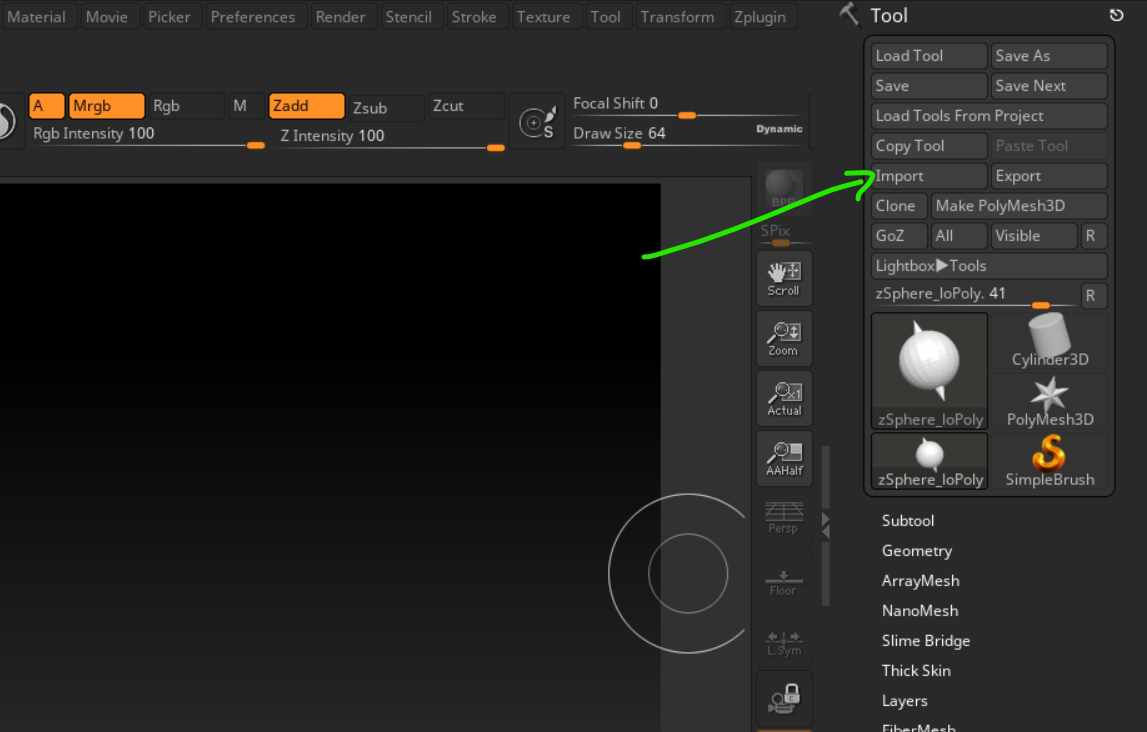Open the Stencil menu
Screen dimensions: 1147x732
click(x=408, y=17)
